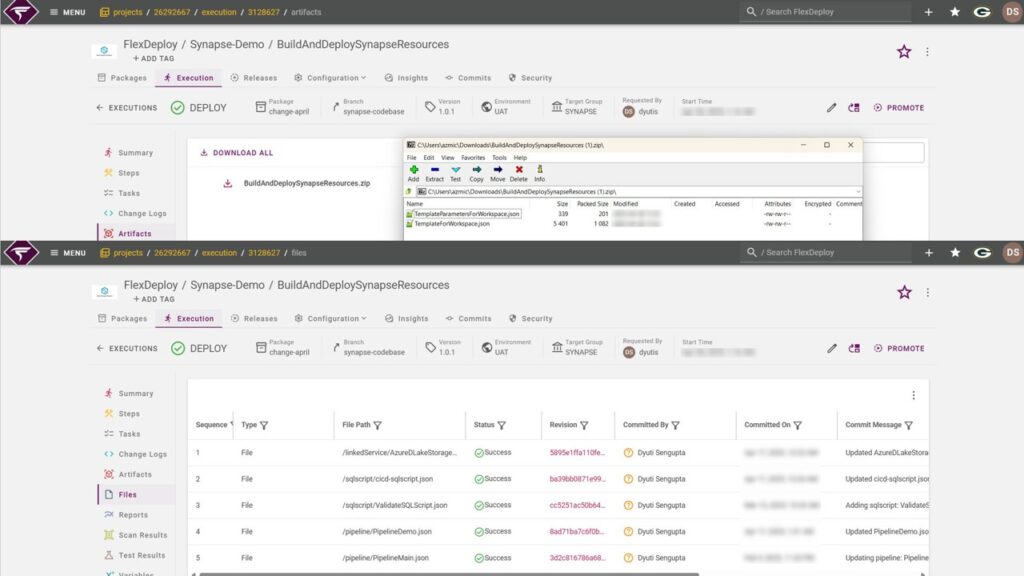Click download icon beside BuildAndDeploySynapseResources.zip
Image resolution: width=1024 pixels, height=576 pixels.
(x=227, y=184)
